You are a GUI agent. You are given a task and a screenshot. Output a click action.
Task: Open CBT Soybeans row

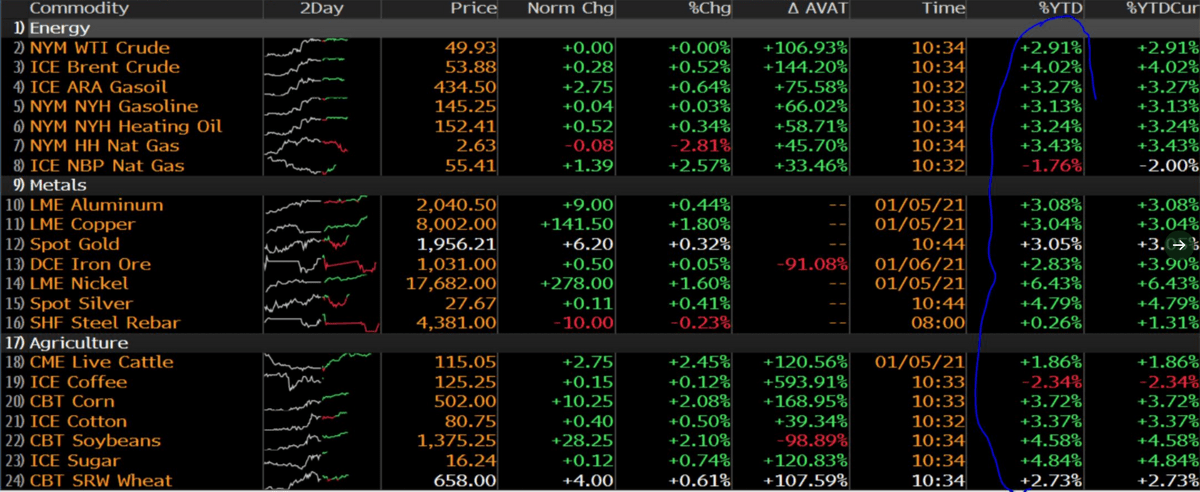click(95, 440)
